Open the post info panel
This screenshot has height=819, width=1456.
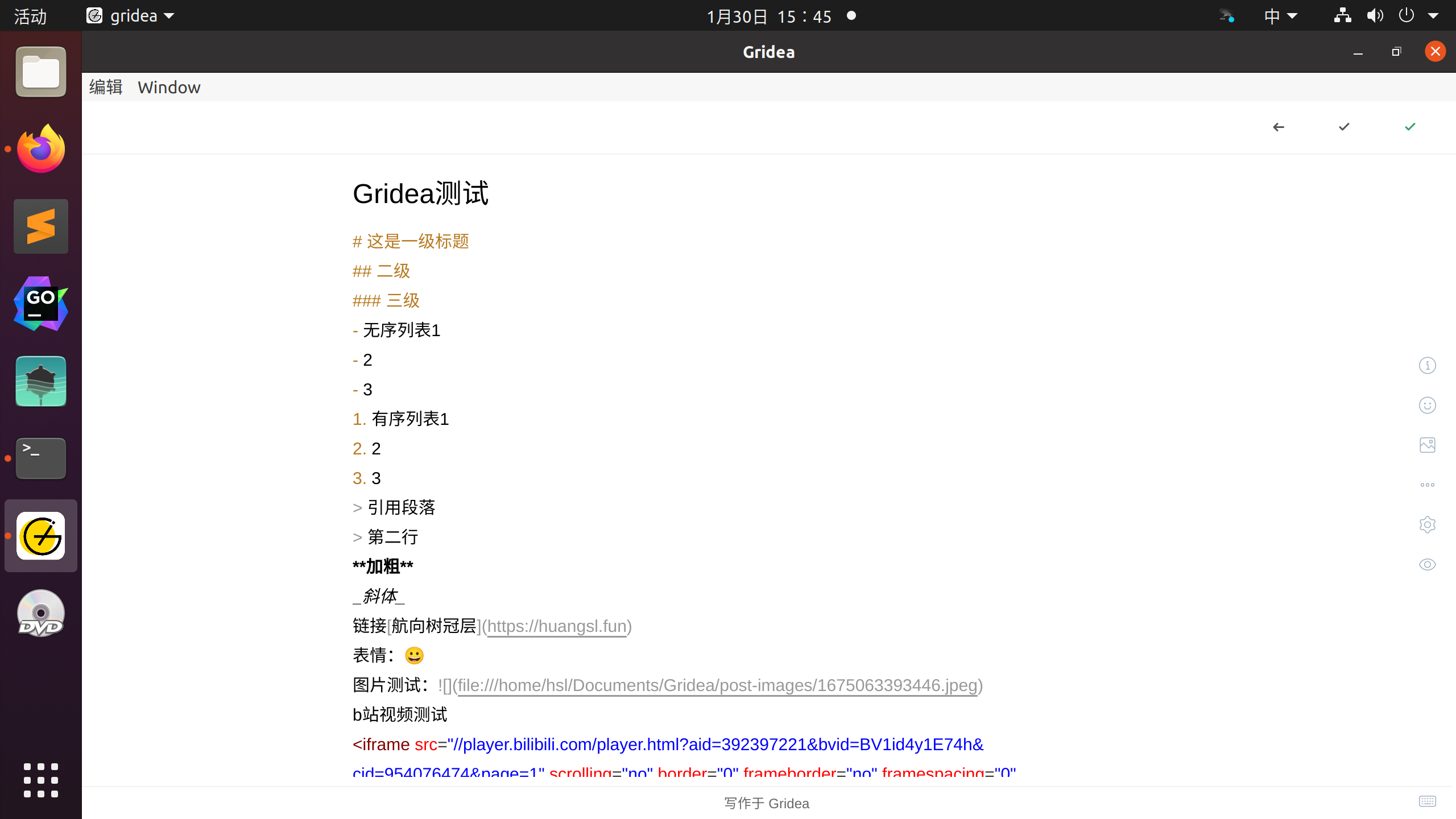(x=1428, y=365)
